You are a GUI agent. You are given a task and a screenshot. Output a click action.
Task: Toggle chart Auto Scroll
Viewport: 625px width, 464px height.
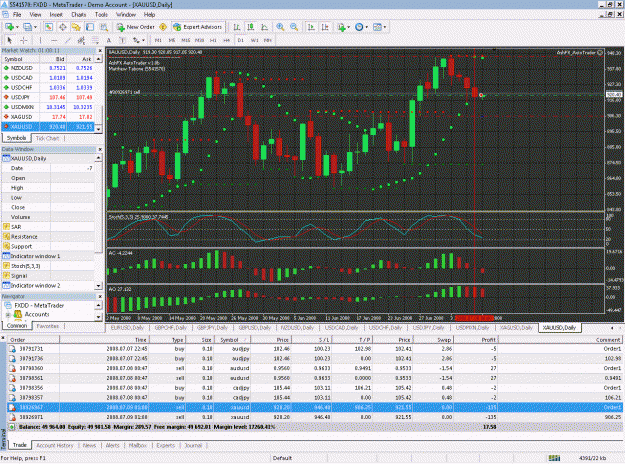311,27
